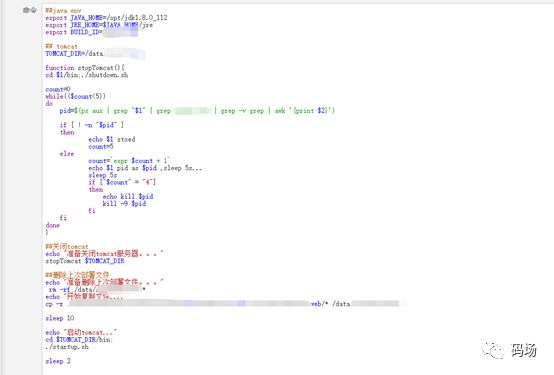The image size is (554, 375).
Task: Click the "sleep 5s" line
Action: [x=102, y=175]
